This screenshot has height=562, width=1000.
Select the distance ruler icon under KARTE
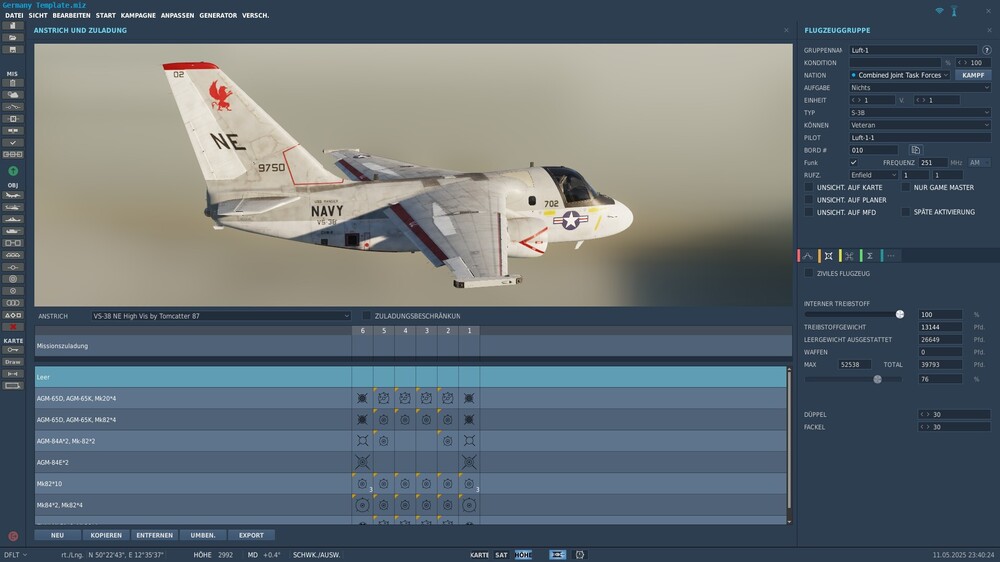(x=12, y=374)
